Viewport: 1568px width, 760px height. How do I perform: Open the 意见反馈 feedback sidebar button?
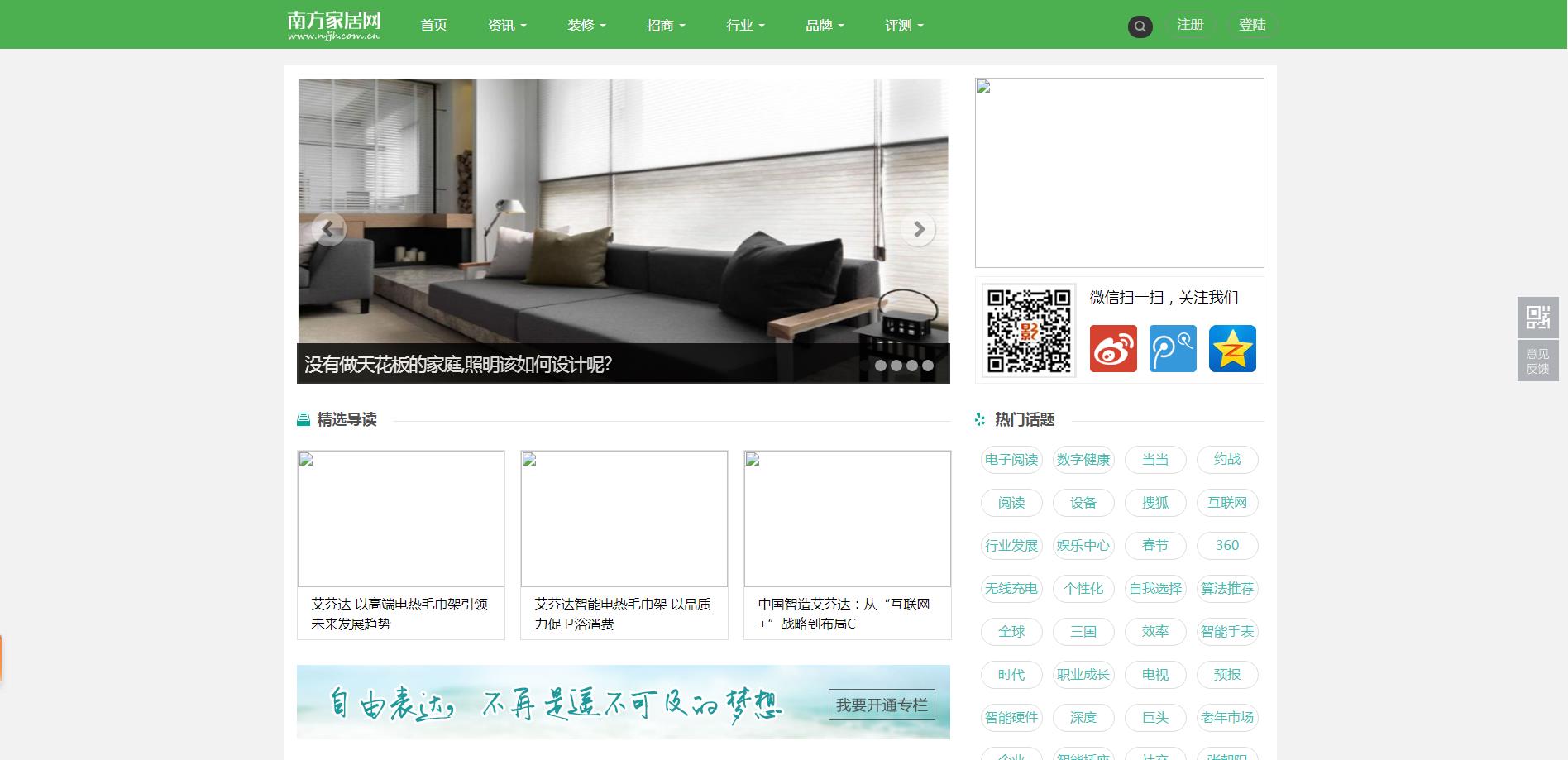(x=1537, y=361)
